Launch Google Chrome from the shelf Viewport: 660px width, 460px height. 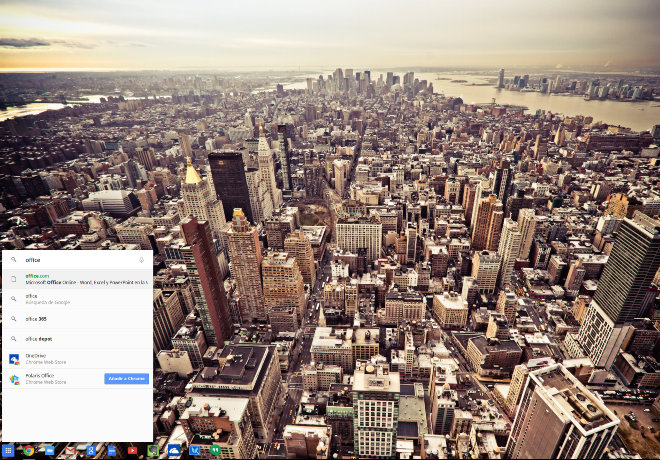[28, 451]
